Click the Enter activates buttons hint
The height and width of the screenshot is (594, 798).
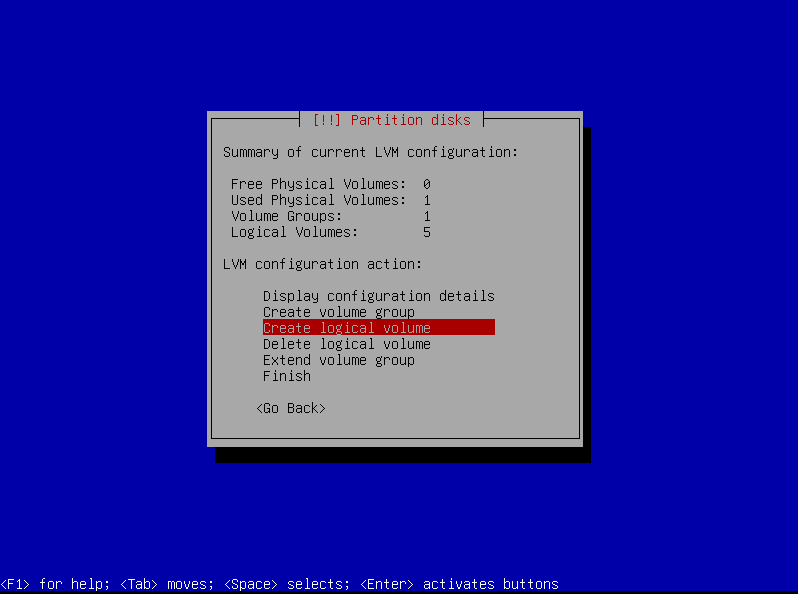[x=458, y=584]
